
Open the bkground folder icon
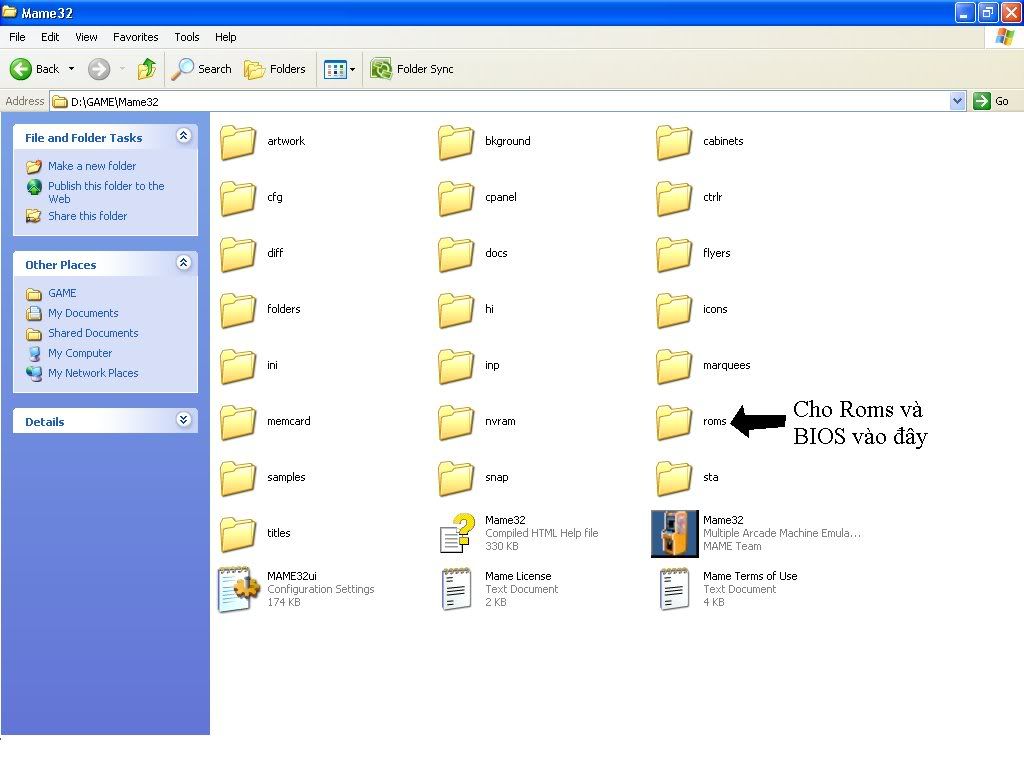coord(456,142)
